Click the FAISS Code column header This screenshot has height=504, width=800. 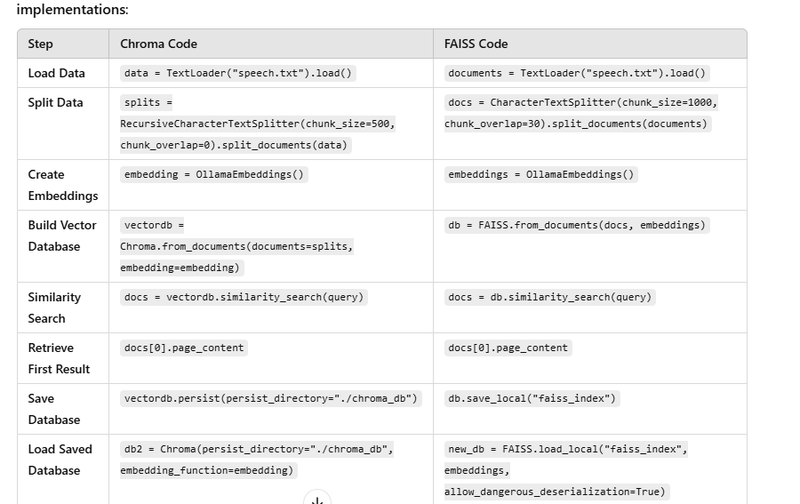coord(476,44)
